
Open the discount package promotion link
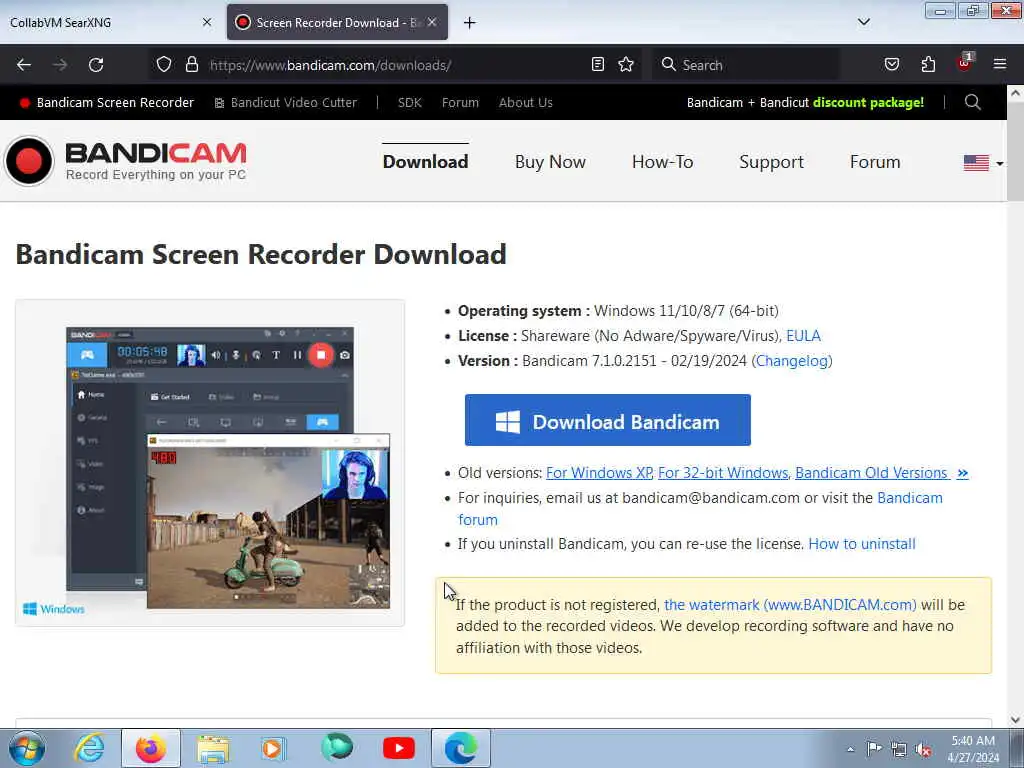(805, 103)
